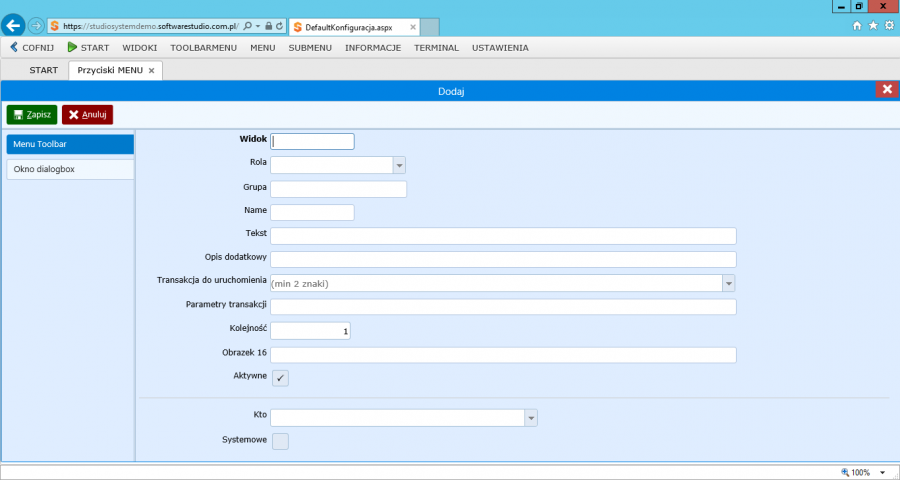
Task: Switch to the START tab
Action: [44, 70]
